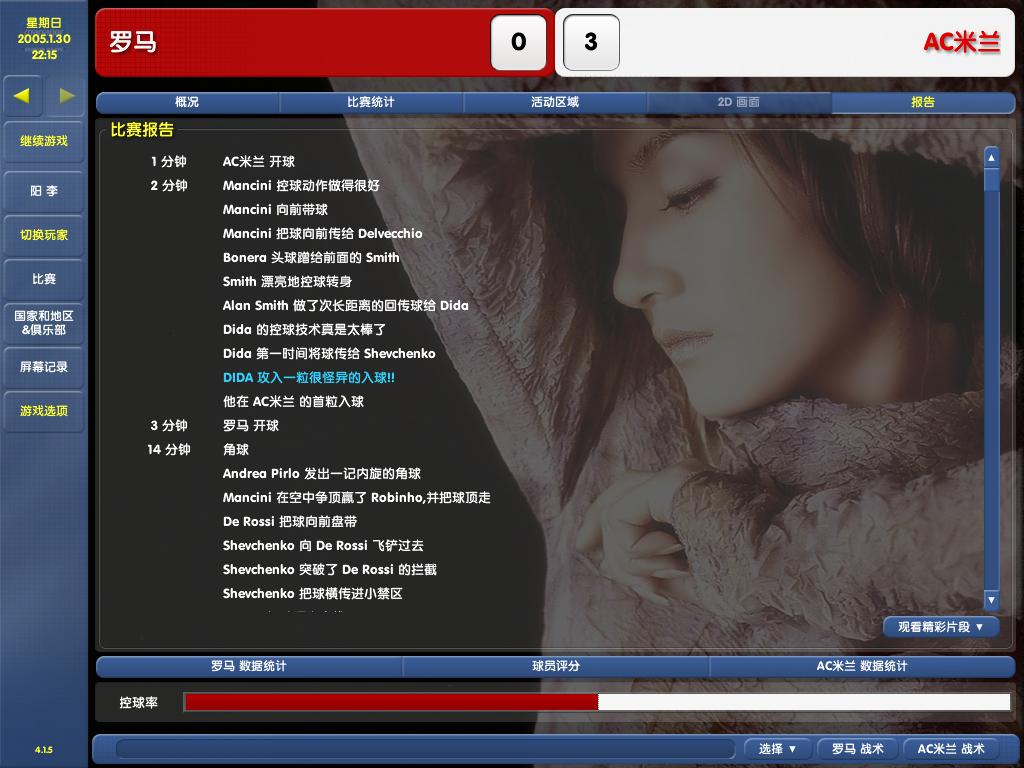Click line 'Shevchenko 突破了 De Rossi 的拦截'
Viewport: 1024px width, 768px height.
point(330,569)
